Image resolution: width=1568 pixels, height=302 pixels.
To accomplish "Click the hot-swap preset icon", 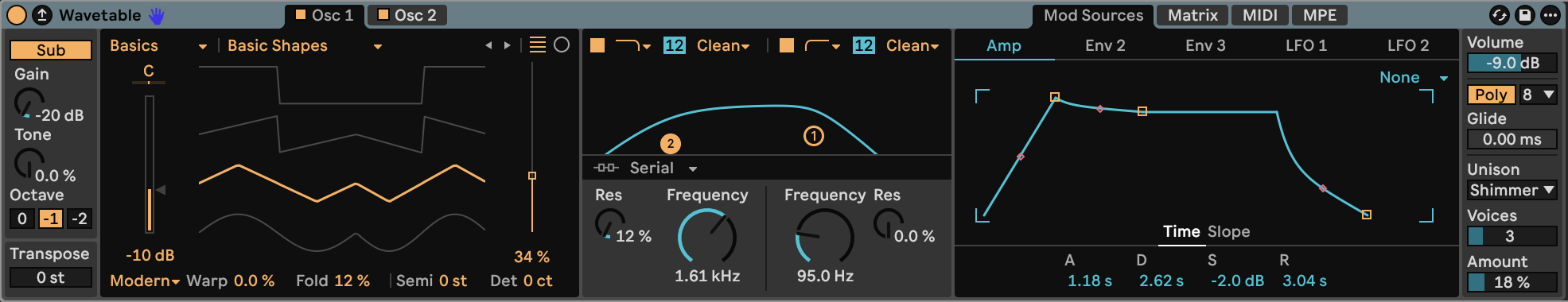I will click(1499, 15).
